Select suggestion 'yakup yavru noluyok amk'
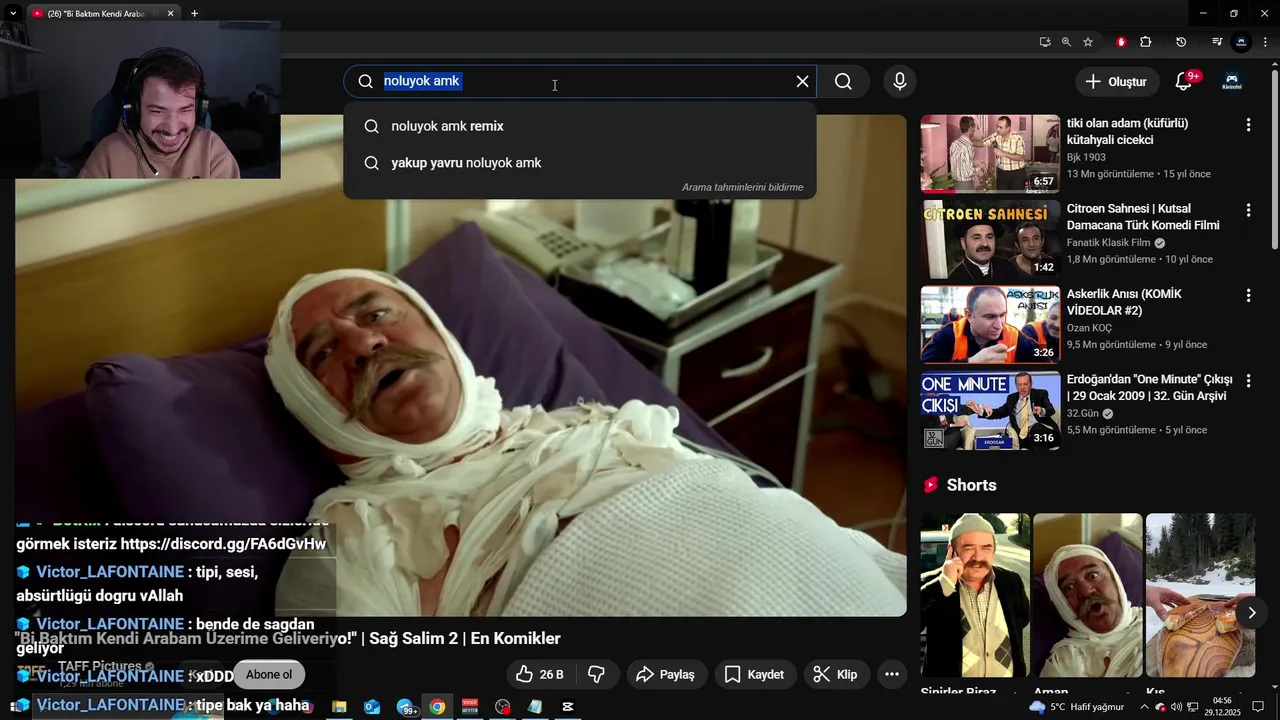Screen dimensions: 1280x720 click(x=579, y=163)
